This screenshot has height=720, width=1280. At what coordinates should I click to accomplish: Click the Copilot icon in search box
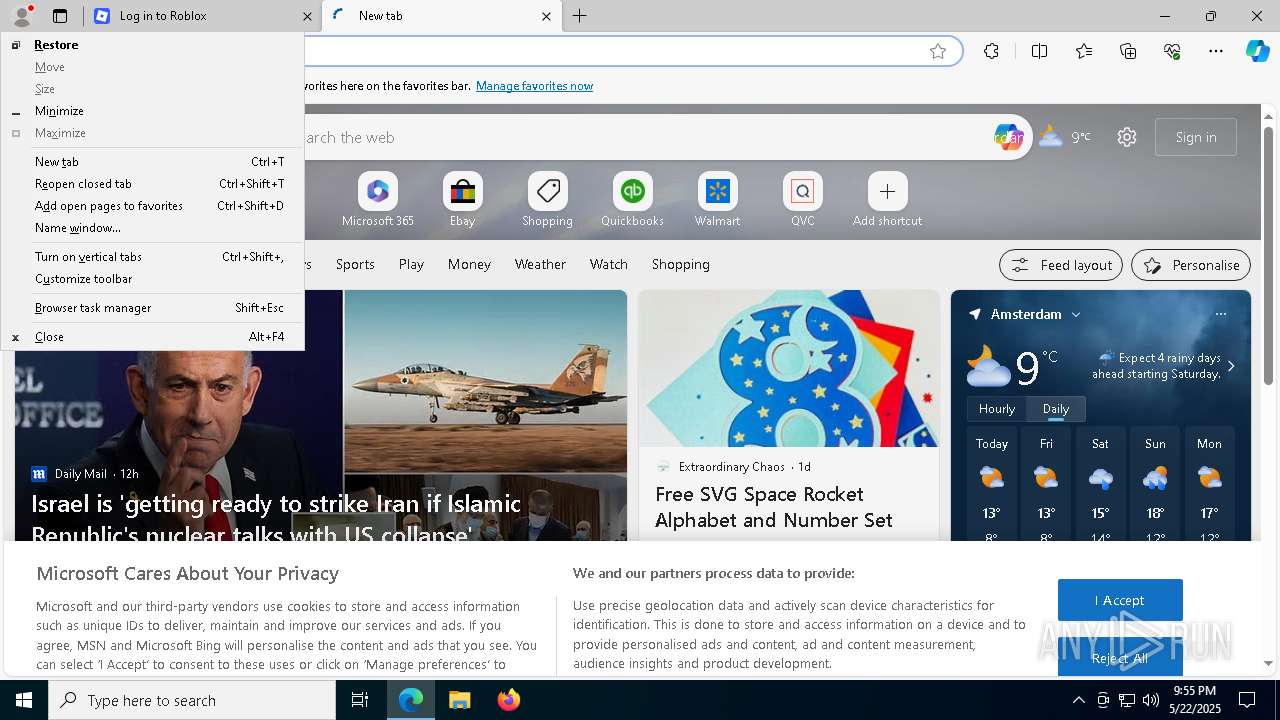[1008, 137]
